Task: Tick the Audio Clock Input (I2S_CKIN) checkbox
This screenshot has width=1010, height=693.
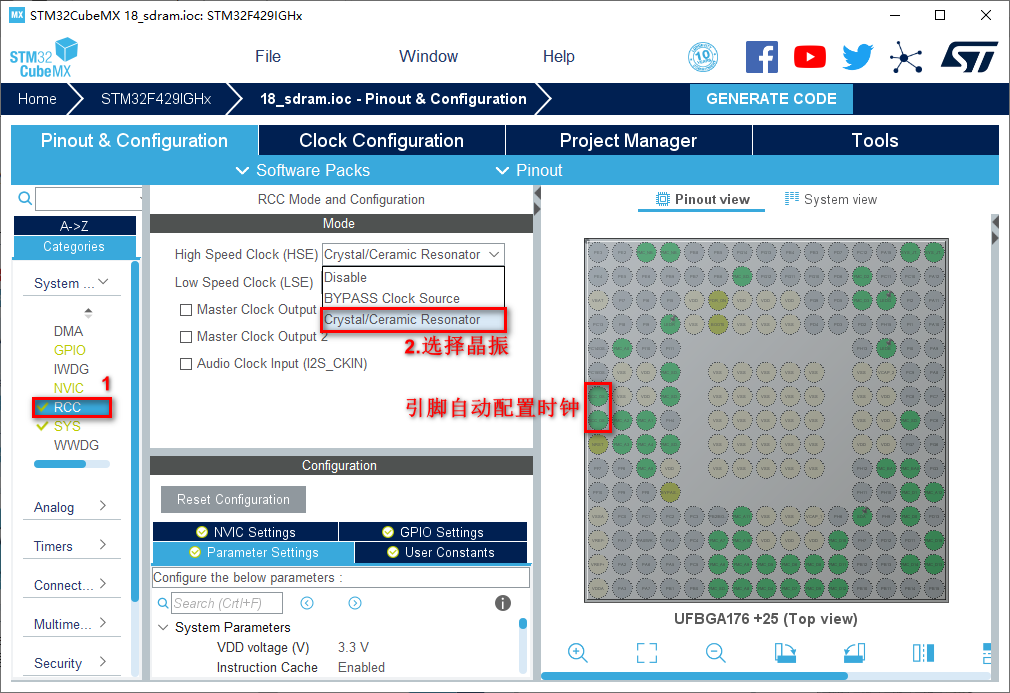Action: click(186, 364)
